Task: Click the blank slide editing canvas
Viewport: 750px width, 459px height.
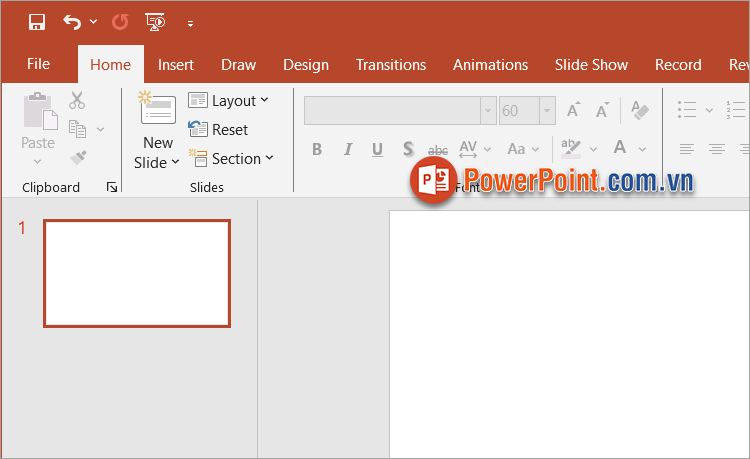Action: coord(569,334)
